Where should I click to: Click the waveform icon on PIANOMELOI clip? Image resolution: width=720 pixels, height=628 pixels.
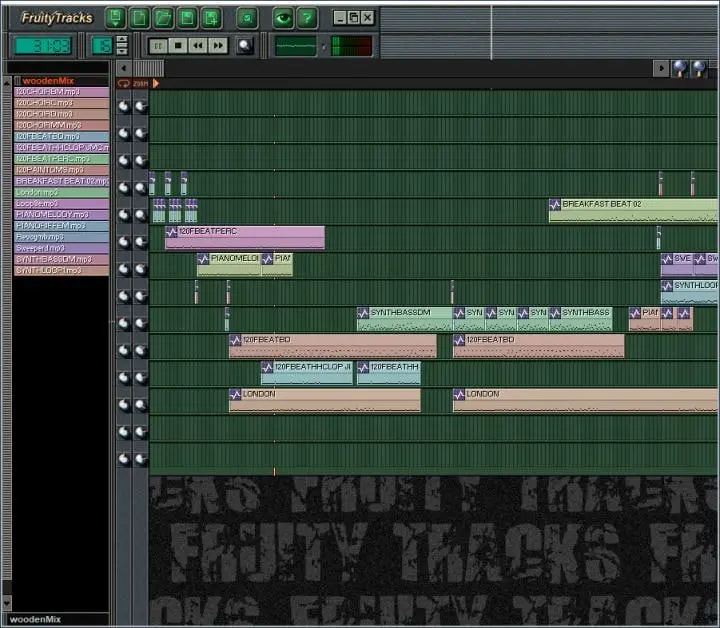203,259
